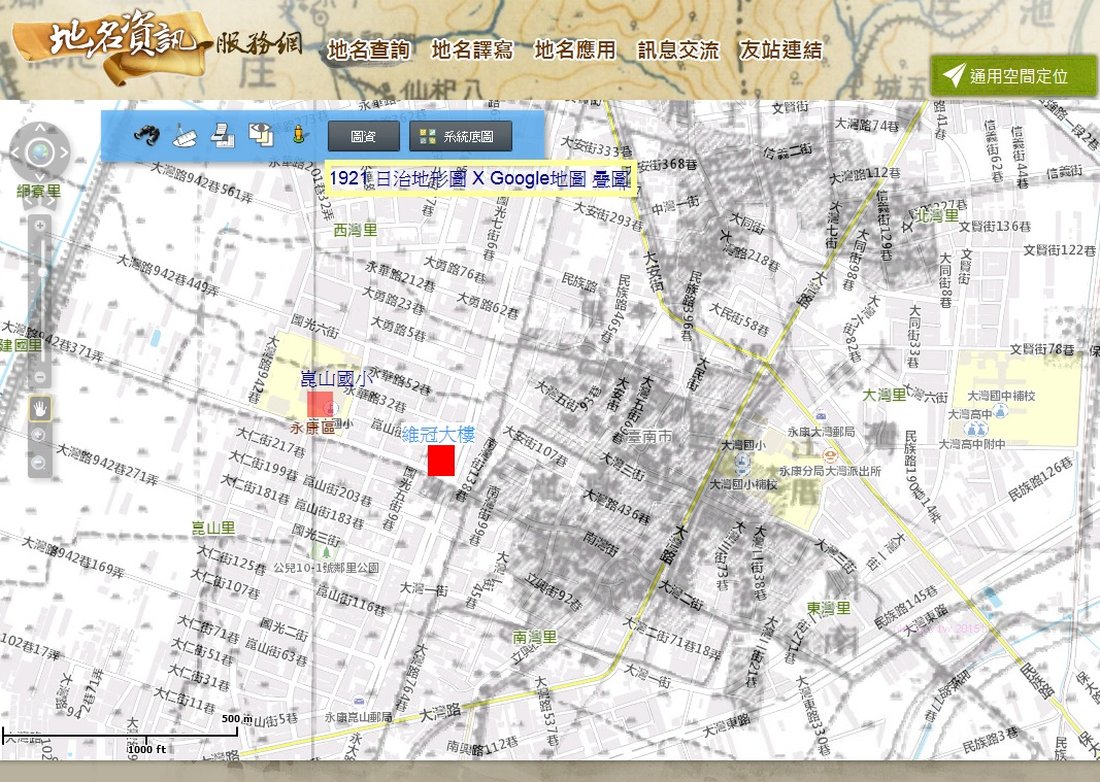Go to 友站連結 links menu

click(780, 50)
